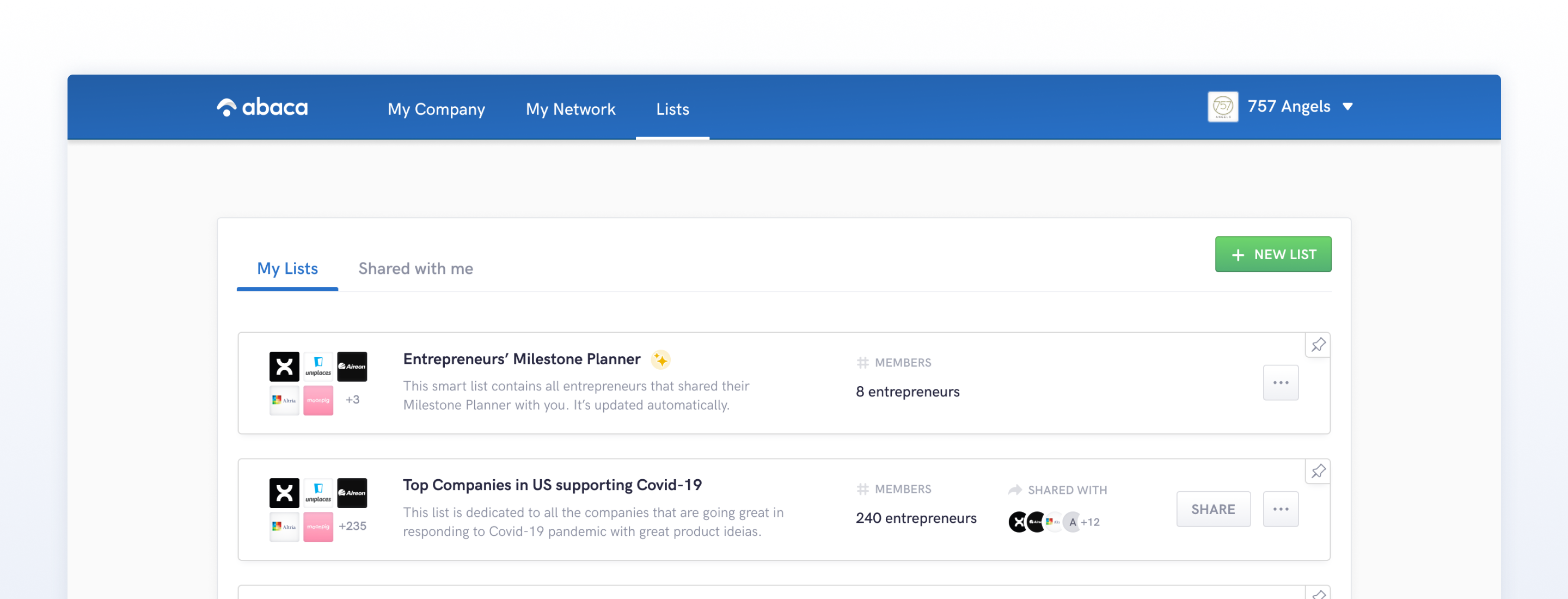Create a new list with NEW LIST
This screenshot has height=599, width=1568.
(x=1273, y=254)
